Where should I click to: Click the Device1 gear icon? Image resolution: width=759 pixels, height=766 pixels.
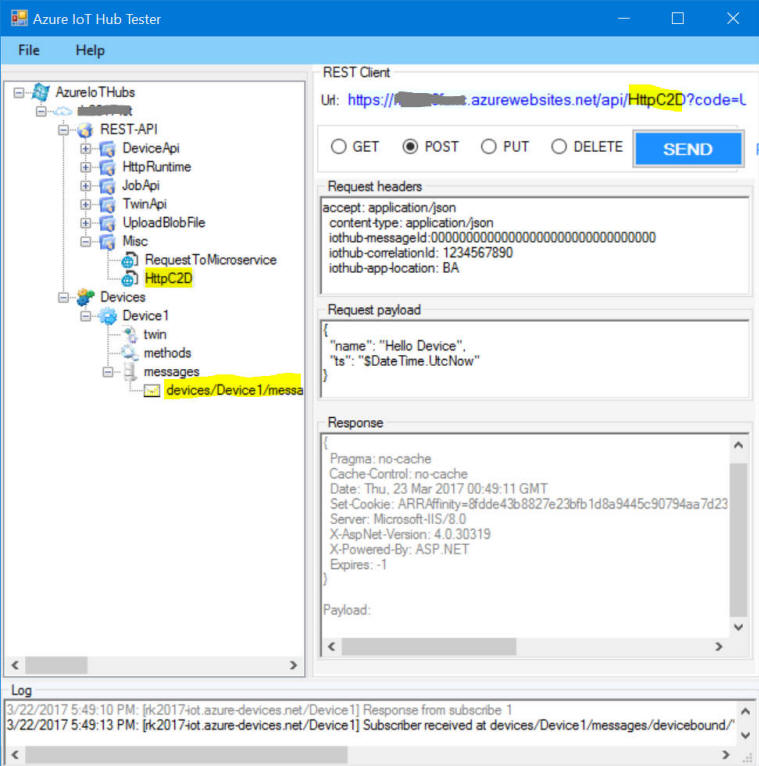107,316
